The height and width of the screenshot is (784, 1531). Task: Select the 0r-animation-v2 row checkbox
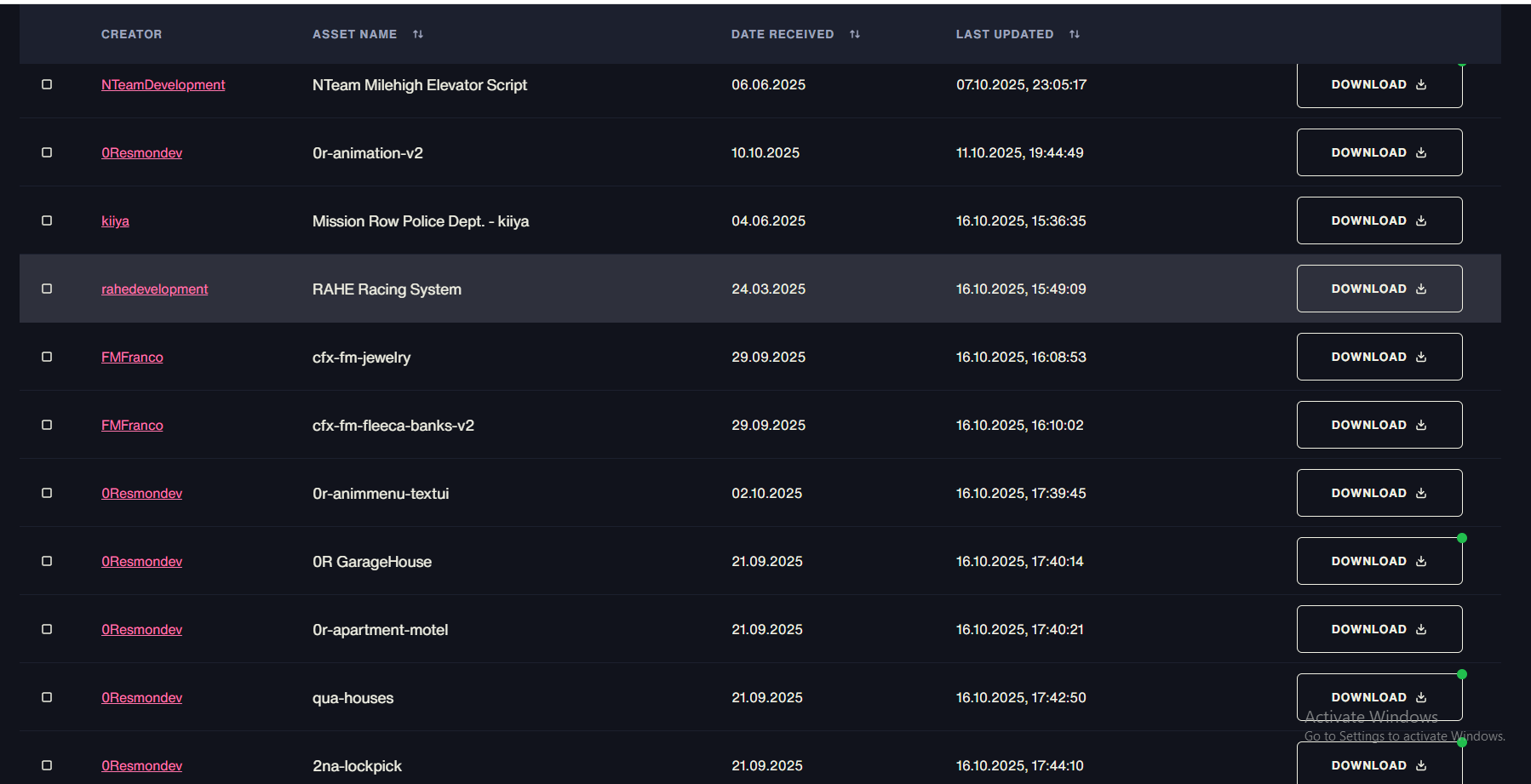47,152
